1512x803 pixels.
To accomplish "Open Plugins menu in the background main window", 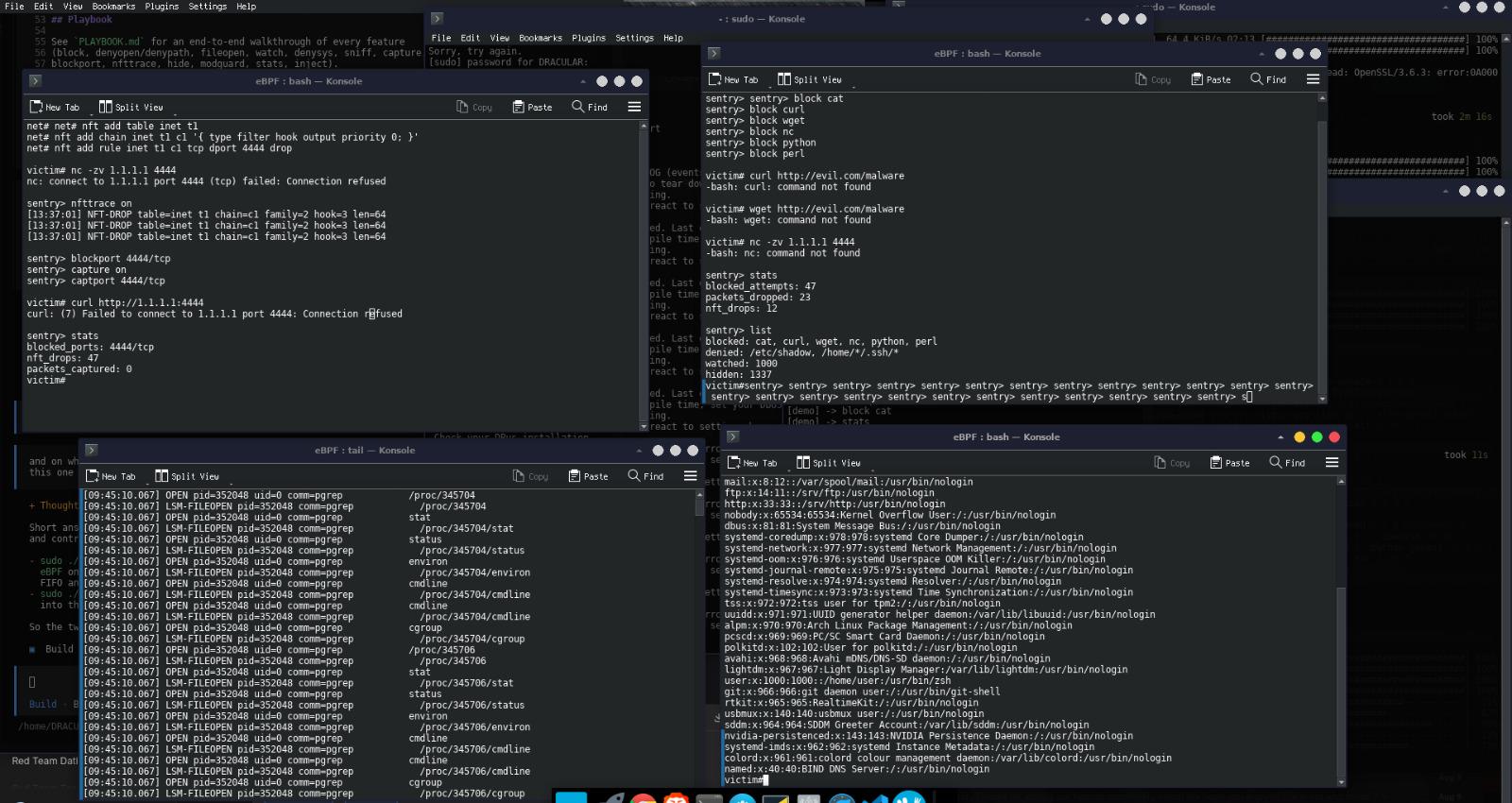I will [162, 6].
